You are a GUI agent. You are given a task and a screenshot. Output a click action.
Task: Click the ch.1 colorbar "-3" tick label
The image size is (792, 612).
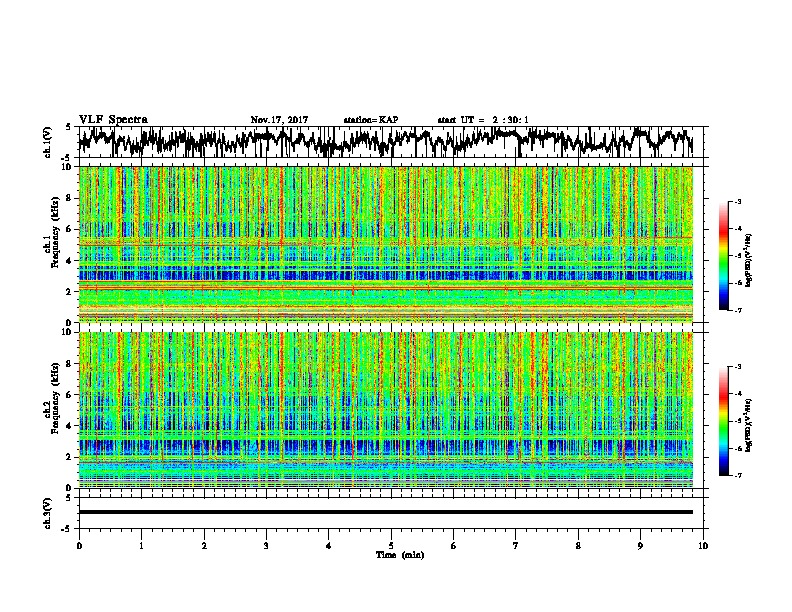tap(737, 201)
